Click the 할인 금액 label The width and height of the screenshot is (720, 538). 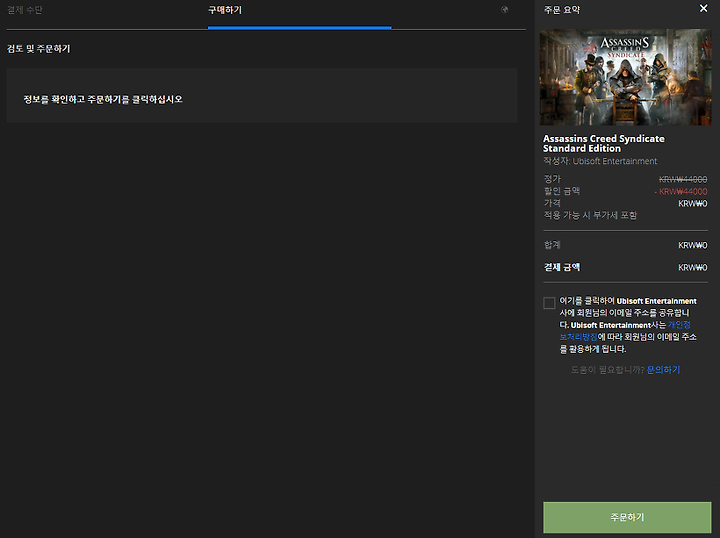click(562, 191)
